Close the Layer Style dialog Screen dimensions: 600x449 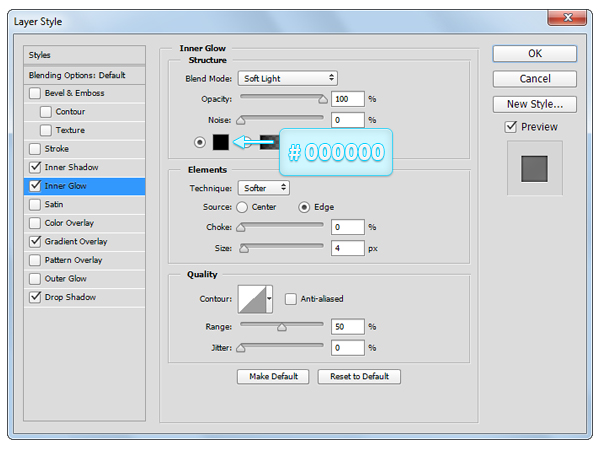pyautogui.click(x=566, y=18)
